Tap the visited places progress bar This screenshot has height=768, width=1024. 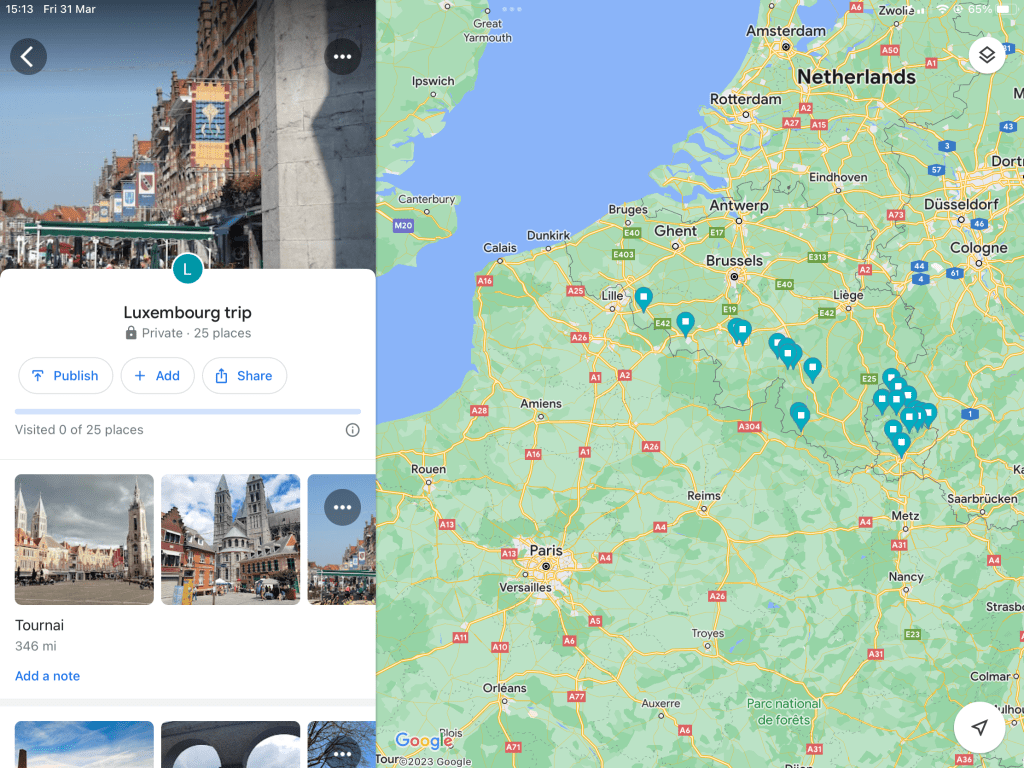click(187, 411)
